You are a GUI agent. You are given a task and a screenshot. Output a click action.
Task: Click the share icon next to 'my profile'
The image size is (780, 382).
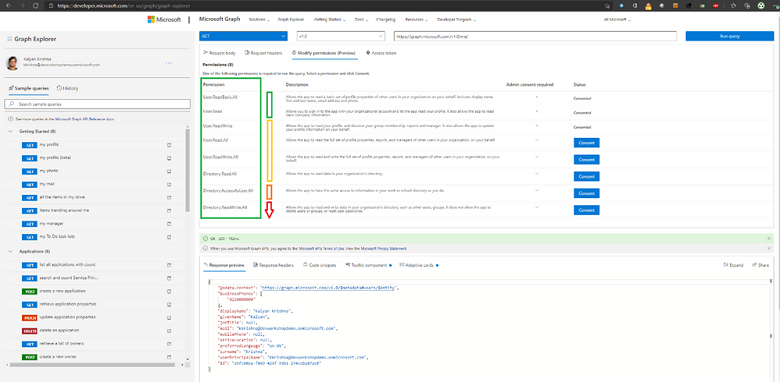169,145
